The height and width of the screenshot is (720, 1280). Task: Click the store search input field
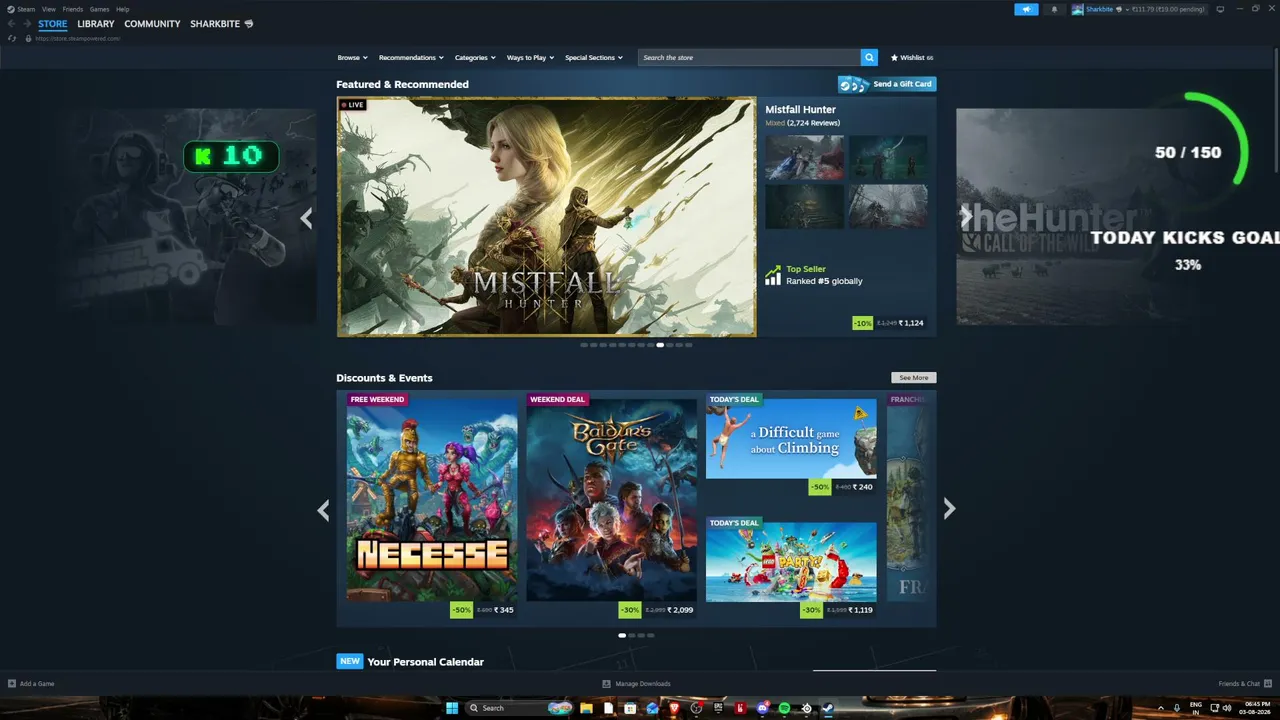click(749, 57)
